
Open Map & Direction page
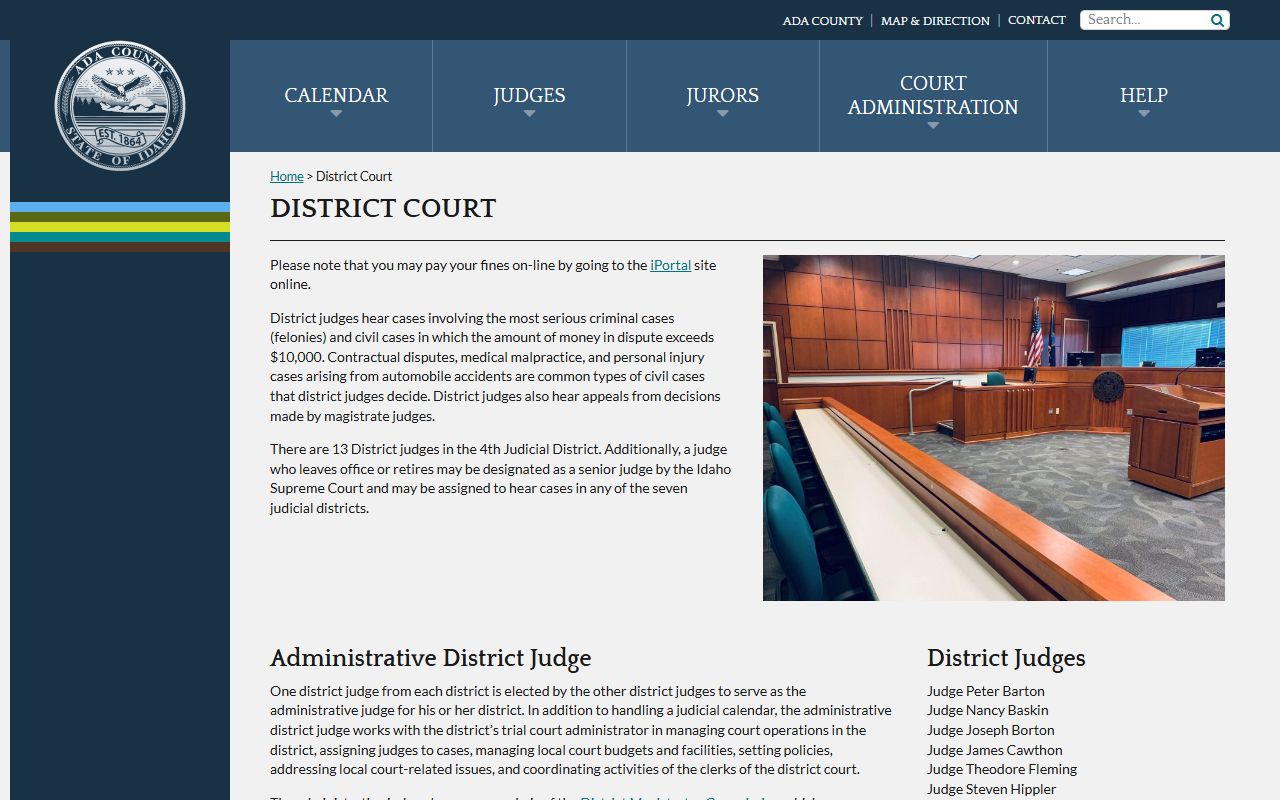pos(935,20)
